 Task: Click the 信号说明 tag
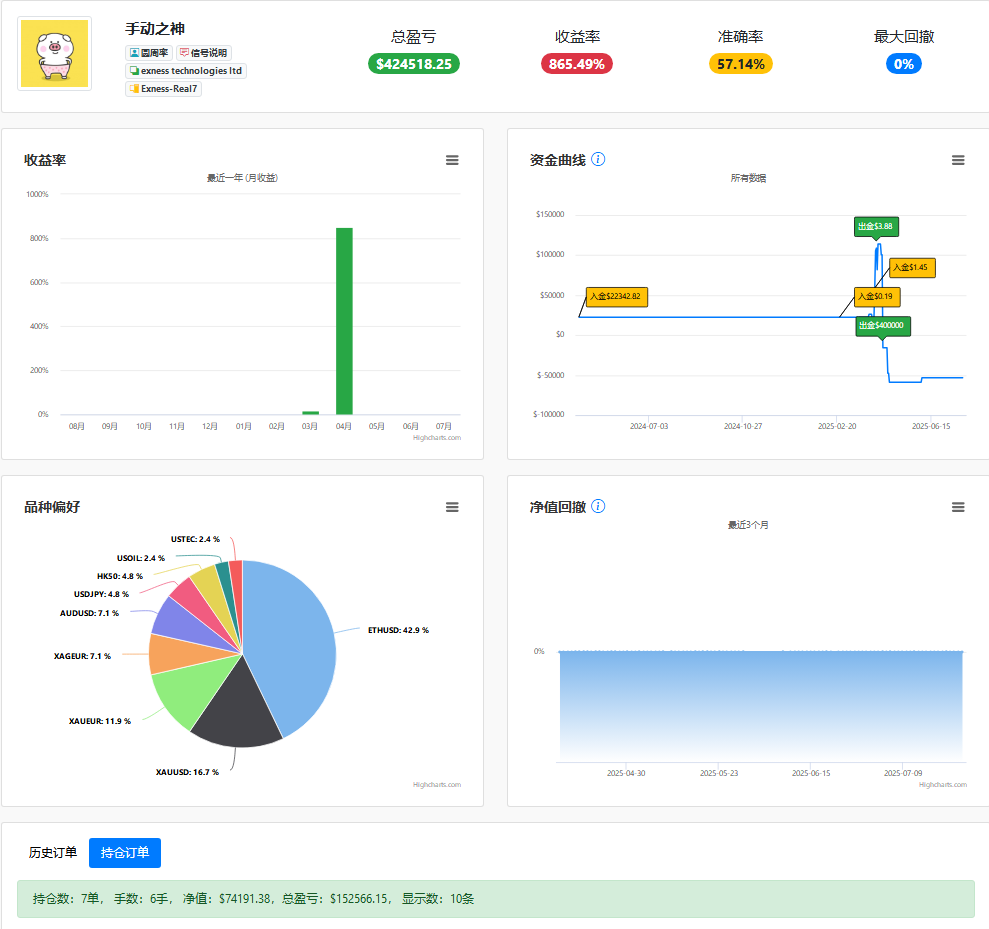tap(203, 53)
